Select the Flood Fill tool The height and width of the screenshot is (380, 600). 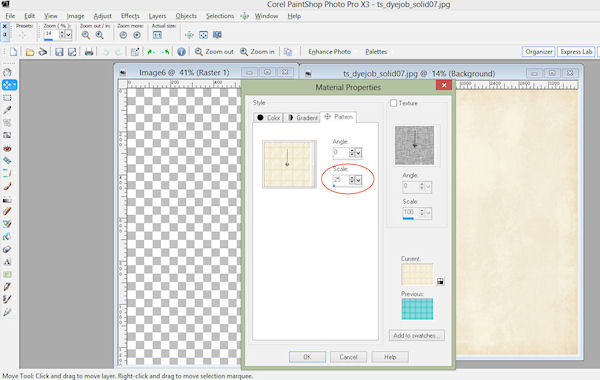[7, 237]
